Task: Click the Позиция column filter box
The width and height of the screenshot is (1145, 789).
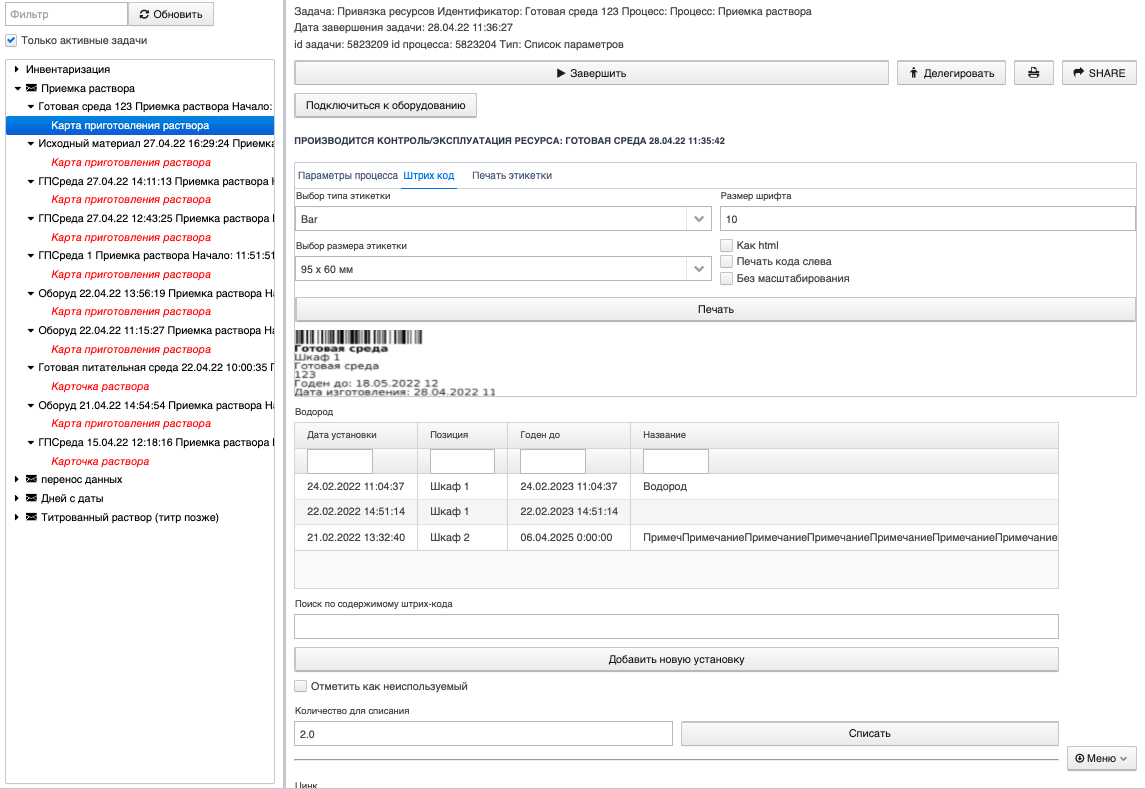Action: pyautogui.click(x=462, y=462)
